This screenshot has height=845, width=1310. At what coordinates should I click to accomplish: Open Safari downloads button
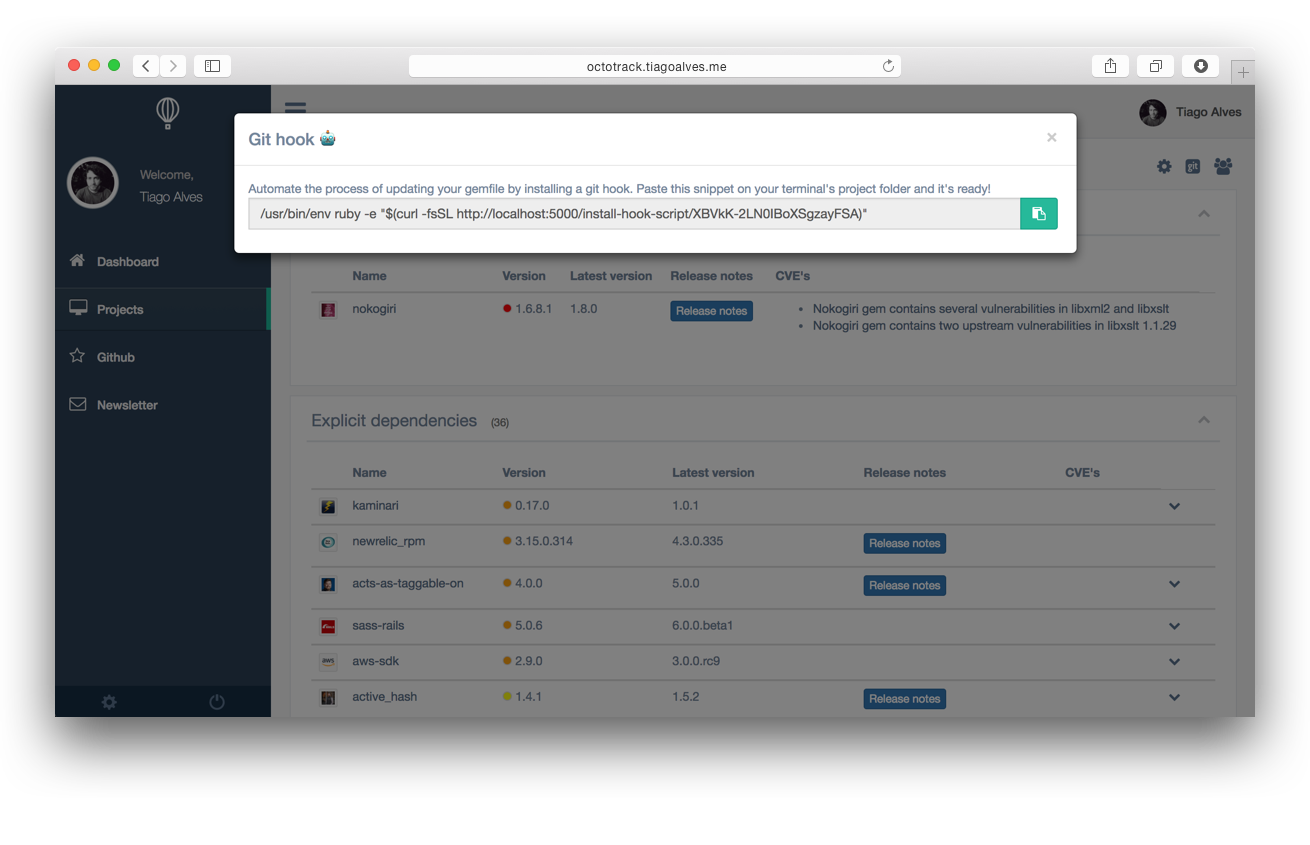[1200, 66]
